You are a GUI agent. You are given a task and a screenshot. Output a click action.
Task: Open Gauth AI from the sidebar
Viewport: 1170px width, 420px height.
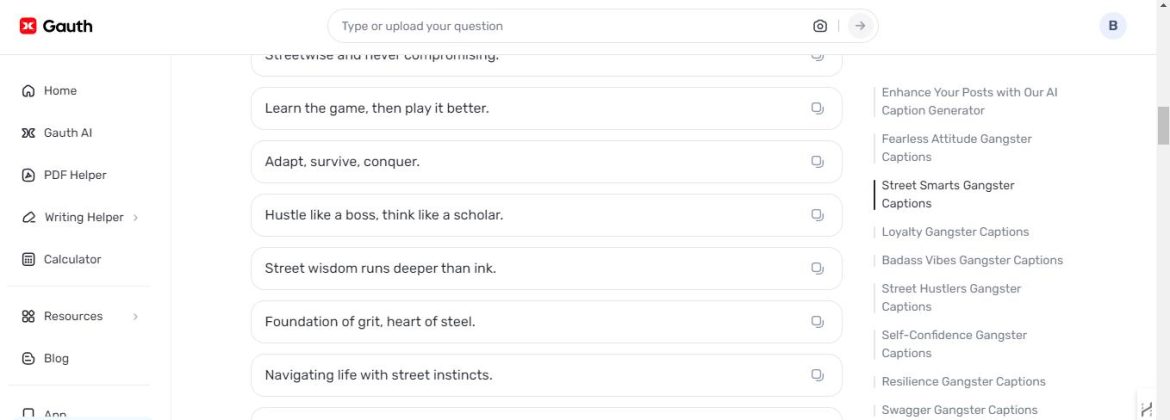pyautogui.click(x=67, y=133)
